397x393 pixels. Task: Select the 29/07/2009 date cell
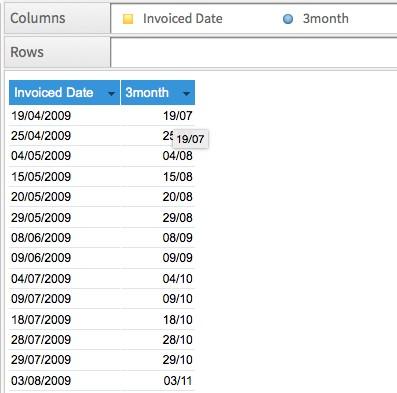[x=64, y=360]
